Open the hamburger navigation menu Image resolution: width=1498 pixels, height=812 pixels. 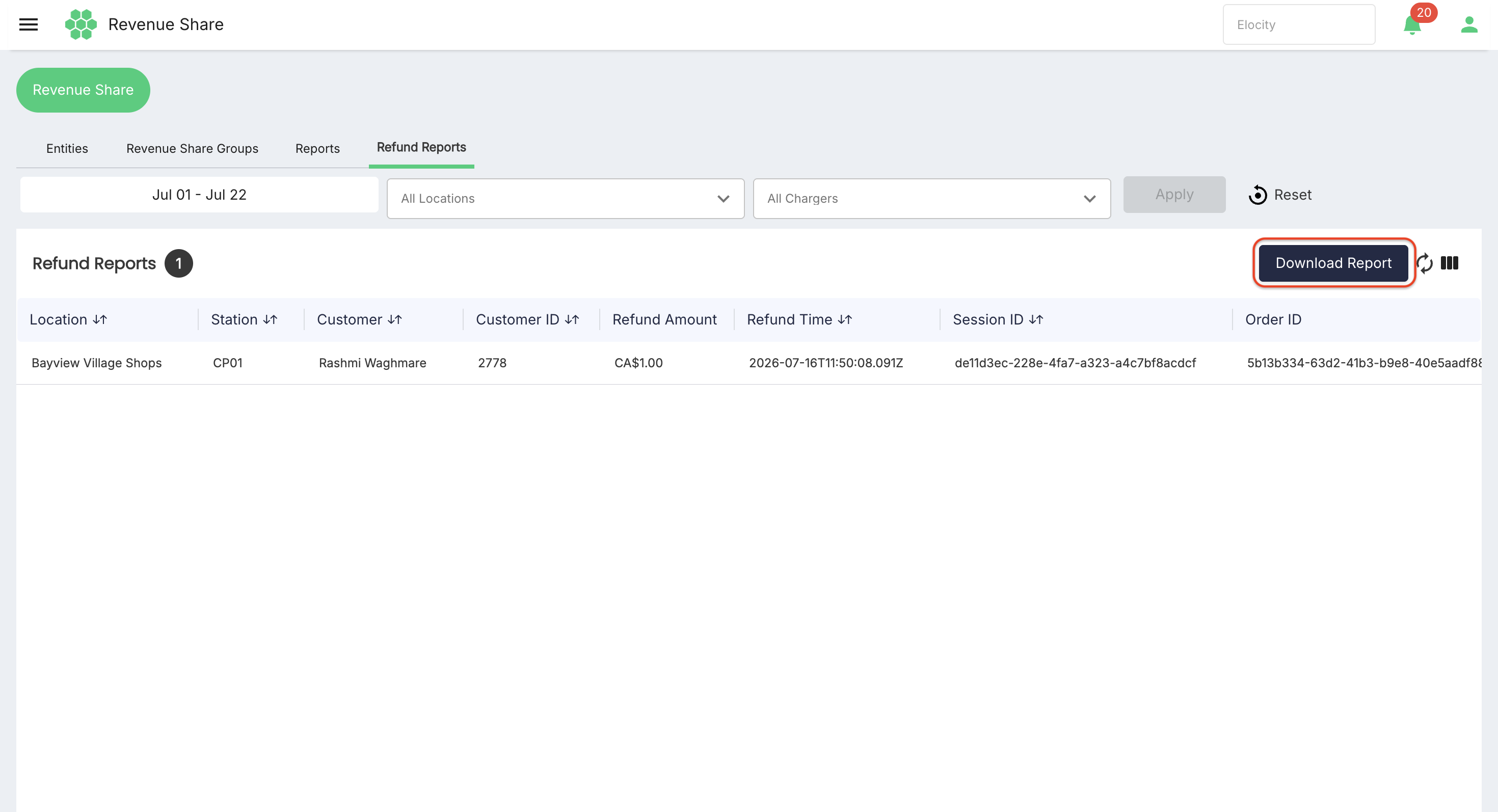pos(29,24)
